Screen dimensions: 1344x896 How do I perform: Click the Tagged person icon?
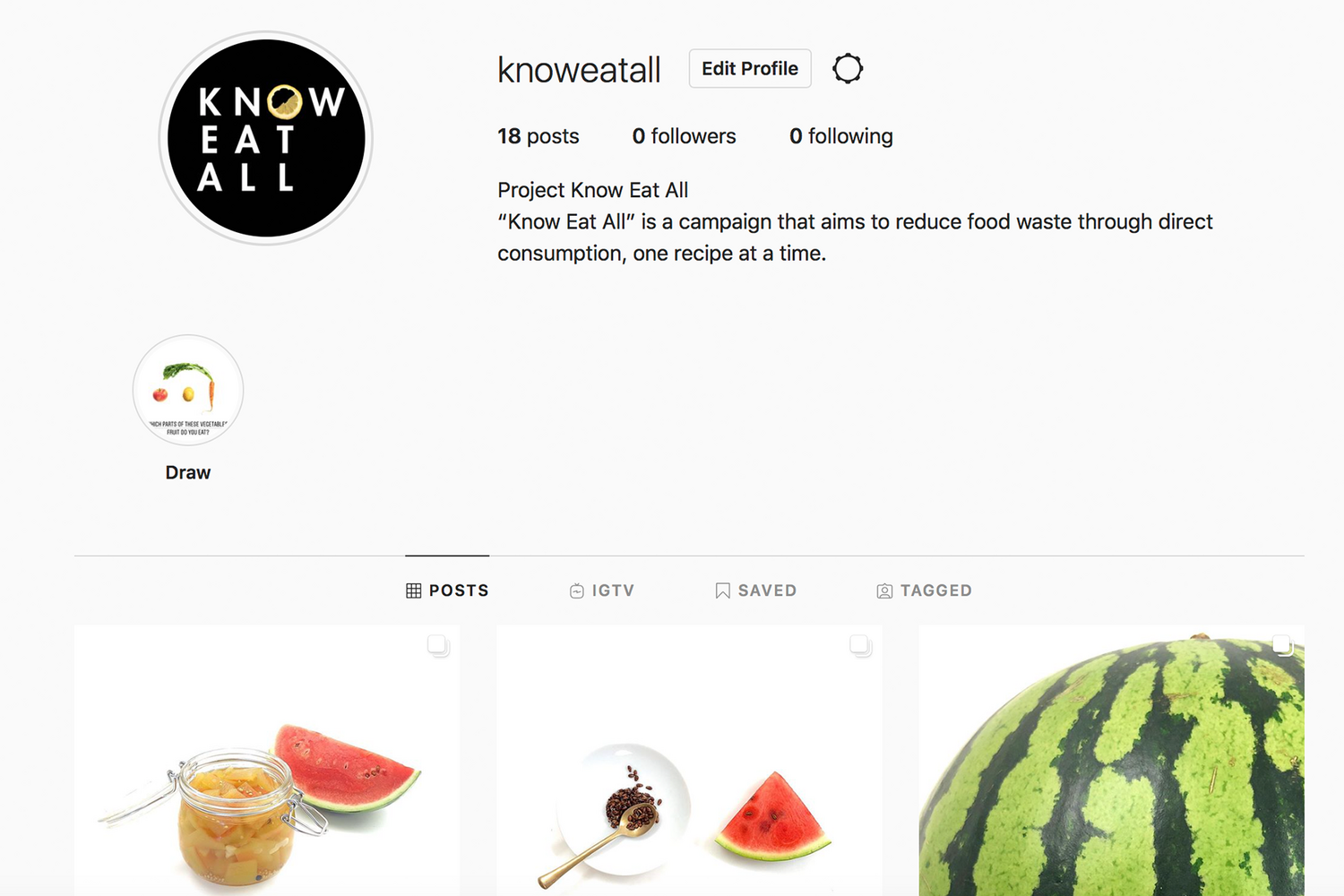point(884,590)
